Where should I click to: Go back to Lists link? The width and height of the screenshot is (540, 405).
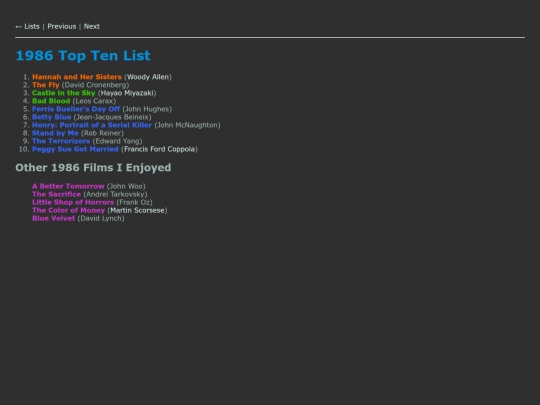click(28, 27)
